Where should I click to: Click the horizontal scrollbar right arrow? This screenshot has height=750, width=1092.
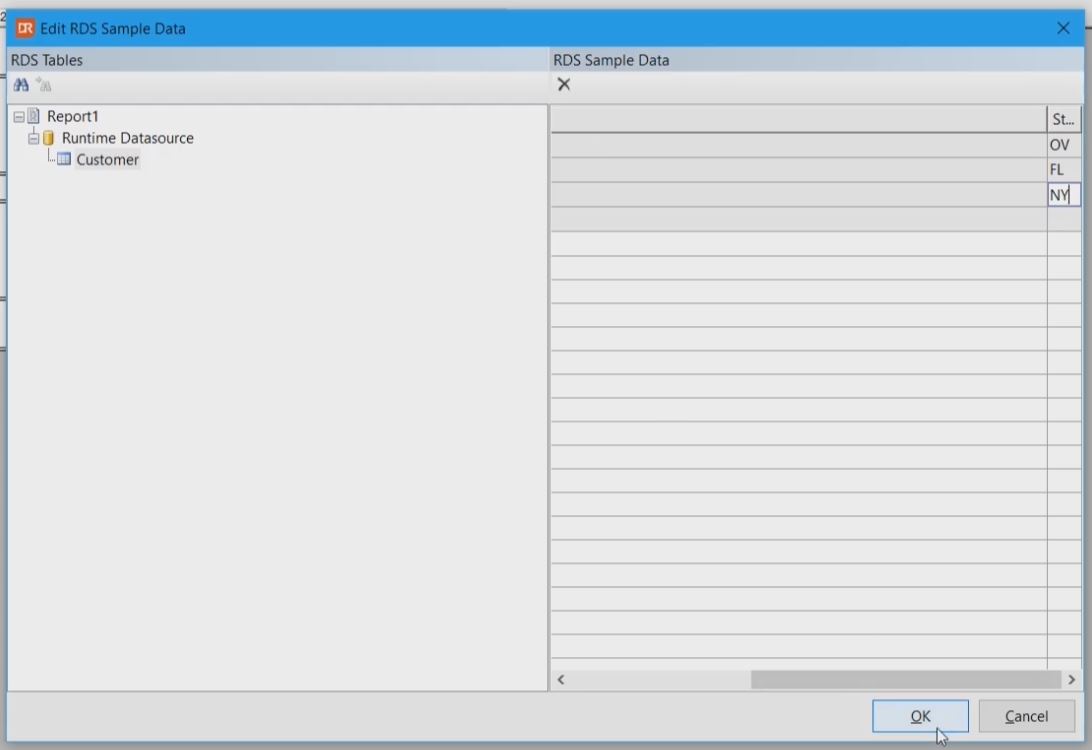1071,680
